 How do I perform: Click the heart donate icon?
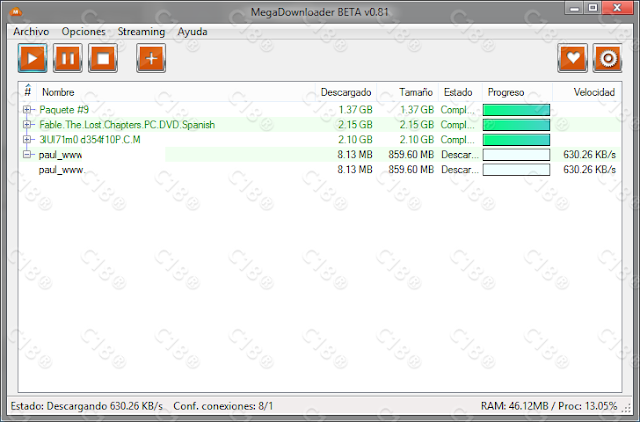click(x=572, y=58)
